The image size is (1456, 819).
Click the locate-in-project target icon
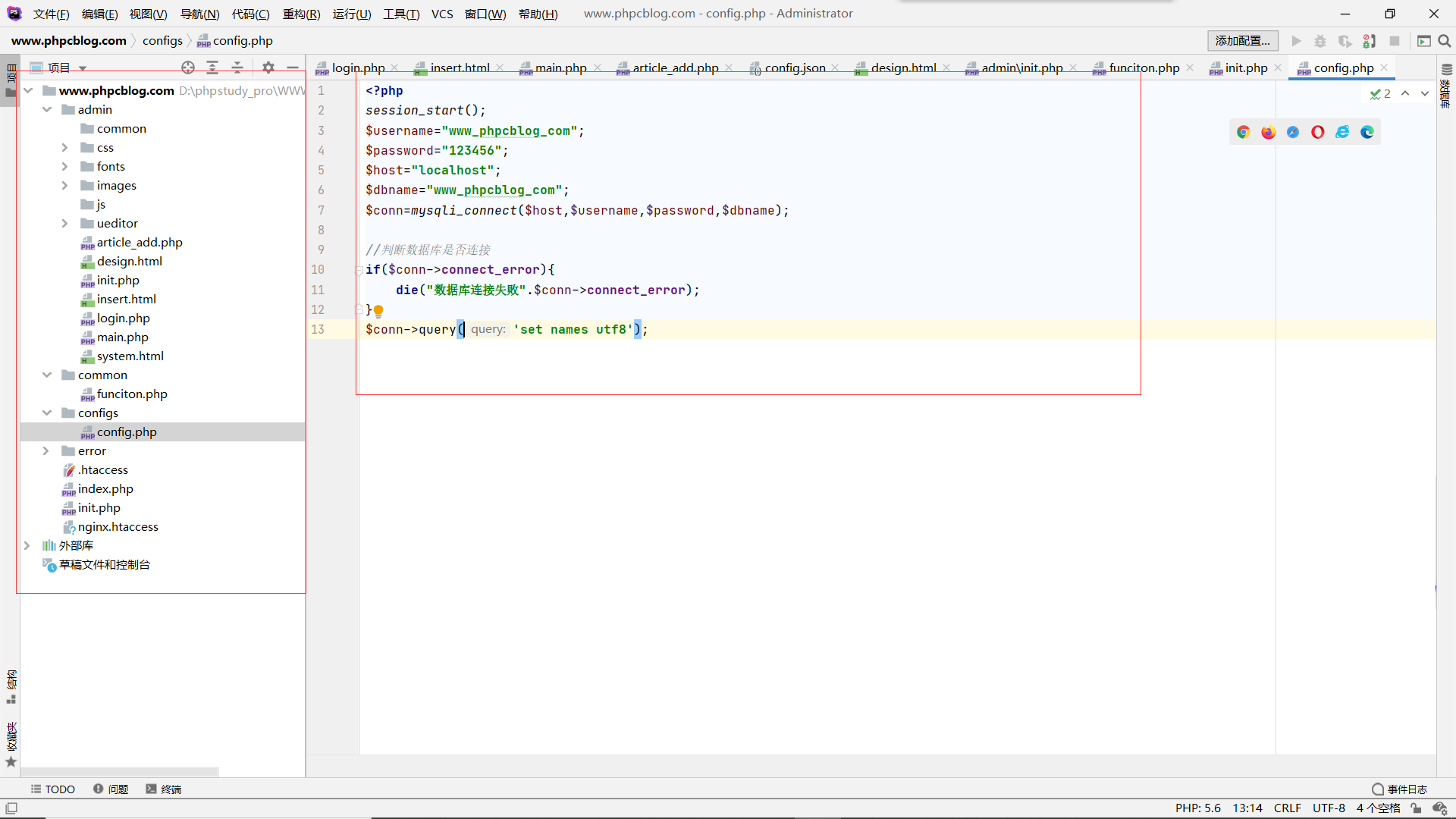coord(188,67)
